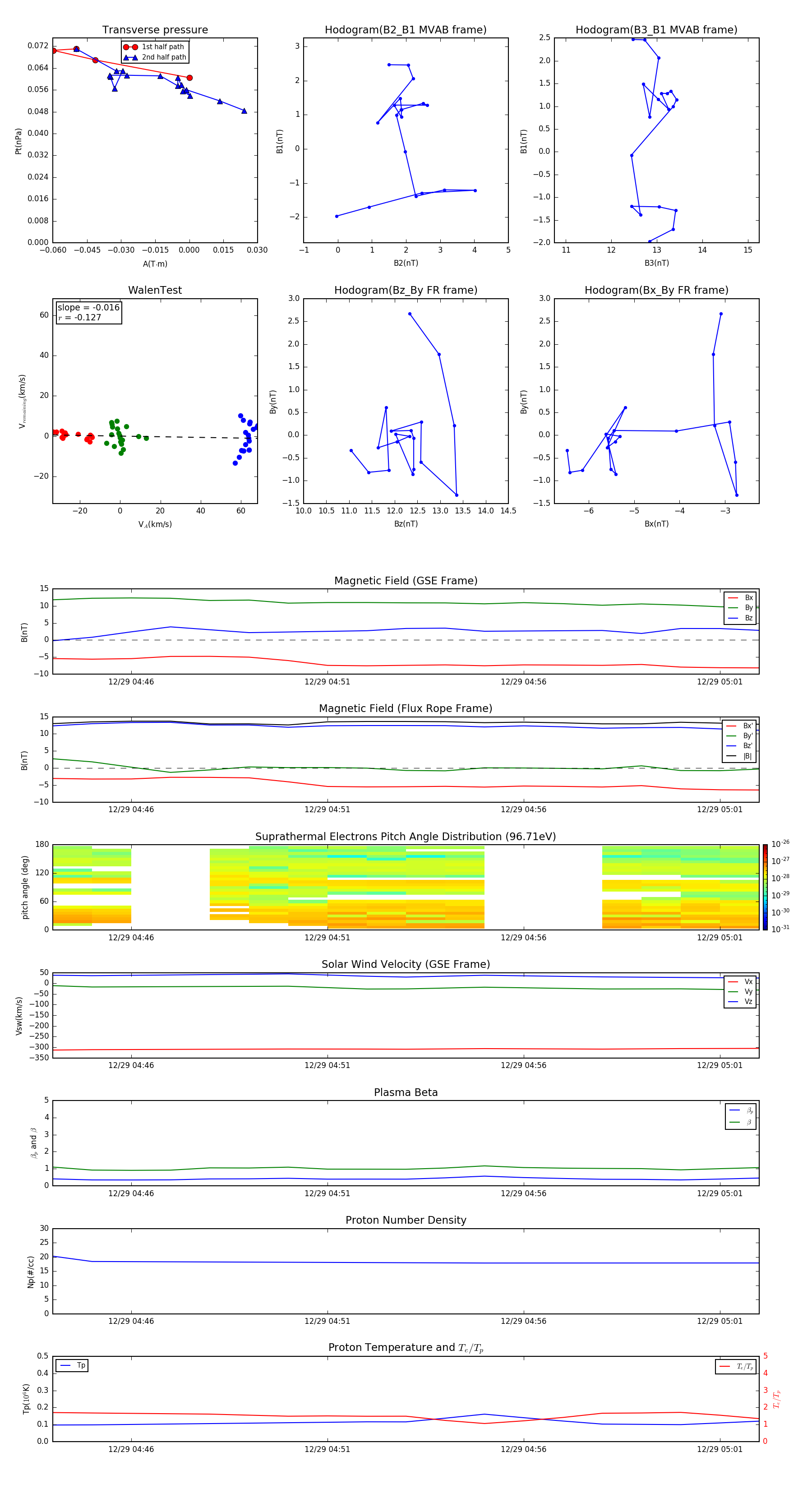The height and width of the screenshot is (1489, 812).
Task: Select the 'slope = -0.016' annotation
Action: coord(88,308)
